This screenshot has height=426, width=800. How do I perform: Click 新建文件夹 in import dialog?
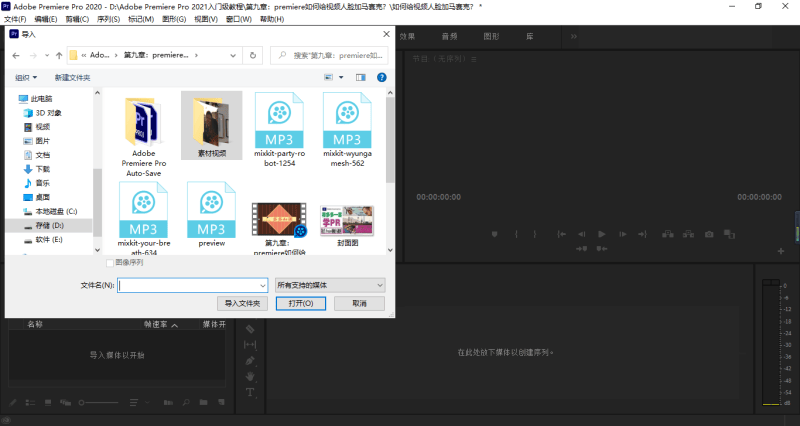click(72, 78)
